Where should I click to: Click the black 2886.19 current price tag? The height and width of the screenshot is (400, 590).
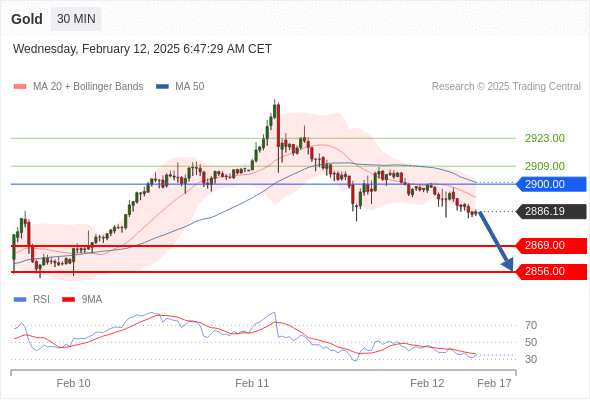click(x=552, y=211)
